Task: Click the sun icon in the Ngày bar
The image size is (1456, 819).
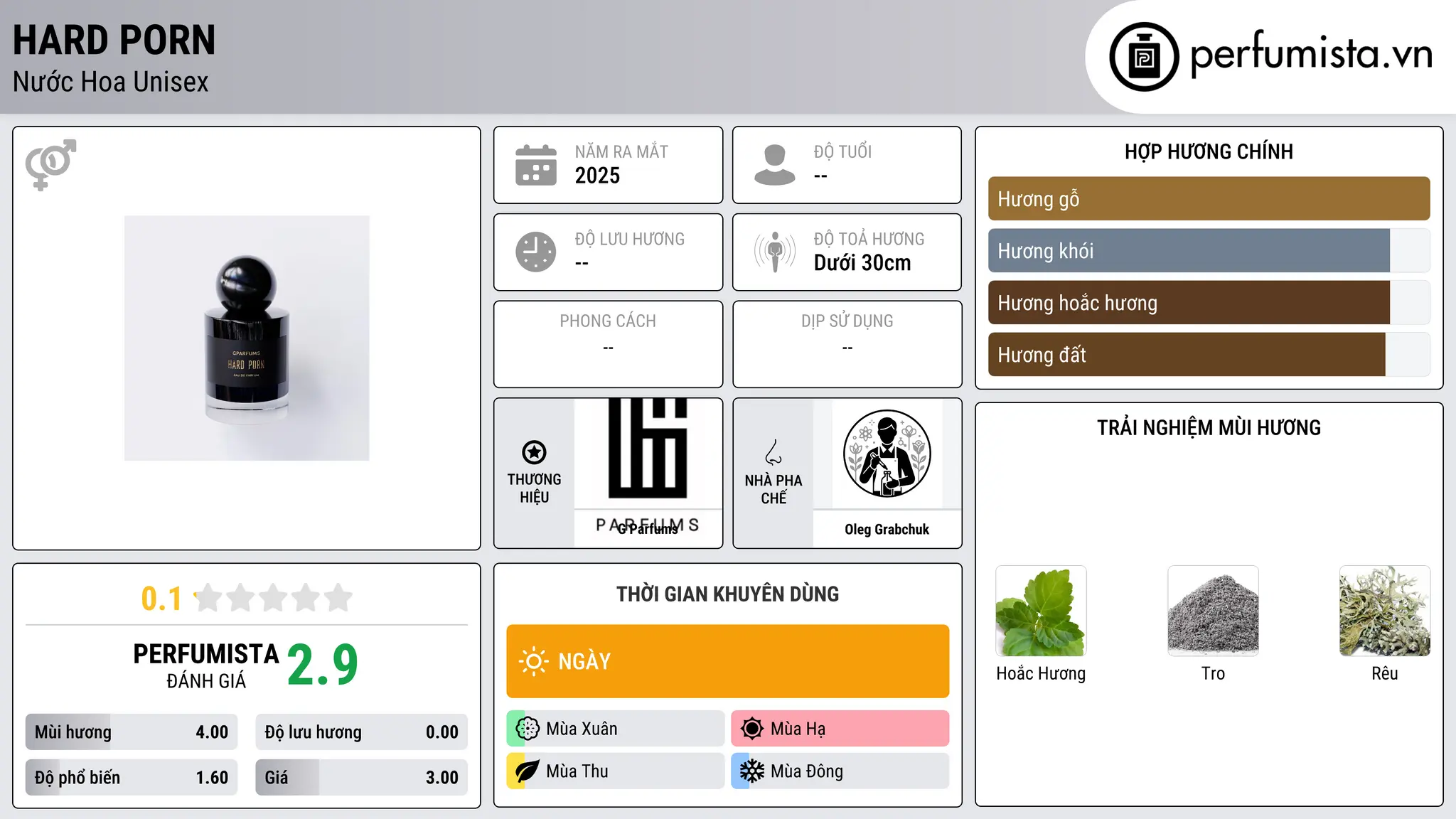Action: click(534, 661)
